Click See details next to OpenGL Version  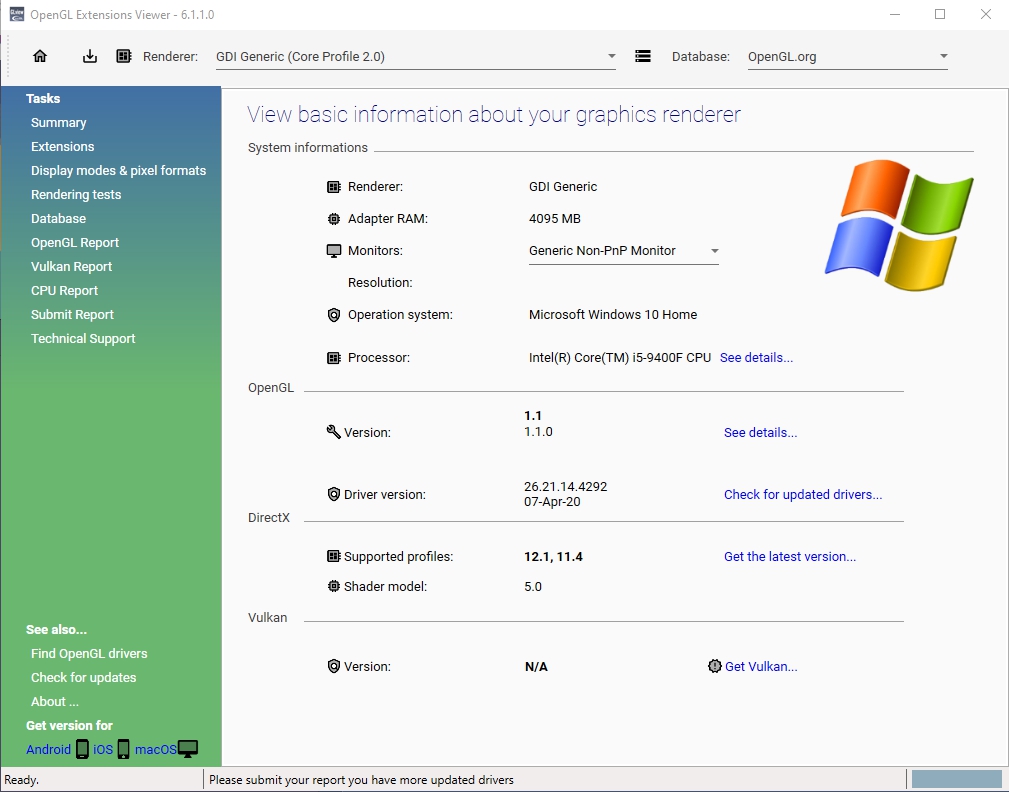pyautogui.click(x=761, y=432)
